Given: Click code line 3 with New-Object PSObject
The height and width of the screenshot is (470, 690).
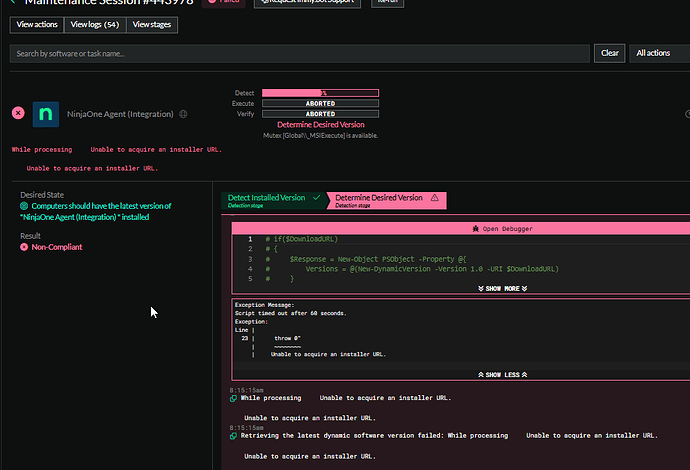Looking at the screenshot, I should coord(366,259).
